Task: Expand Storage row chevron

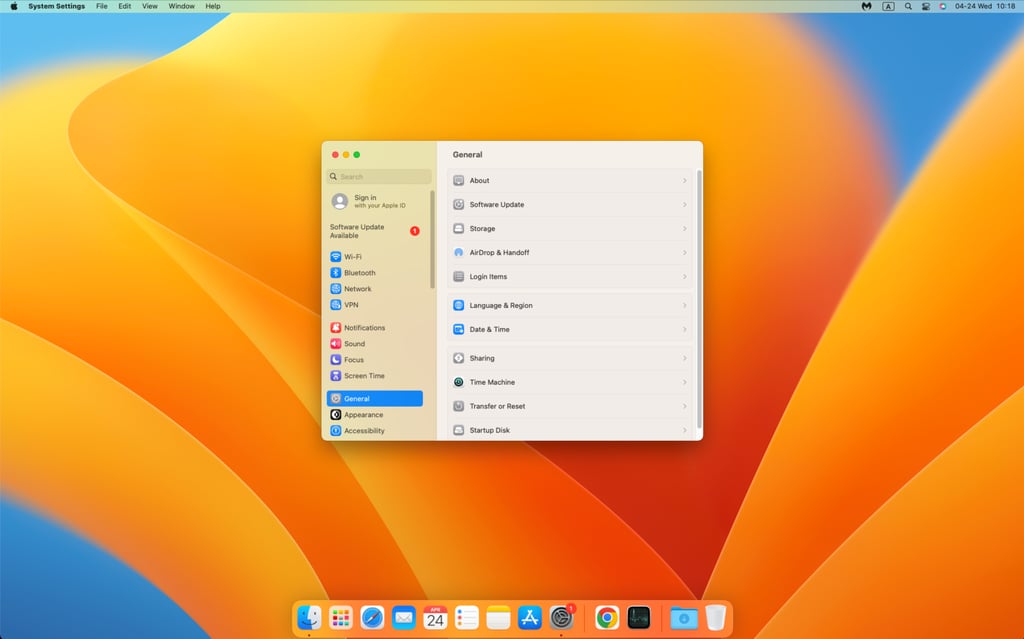Action: (x=684, y=229)
